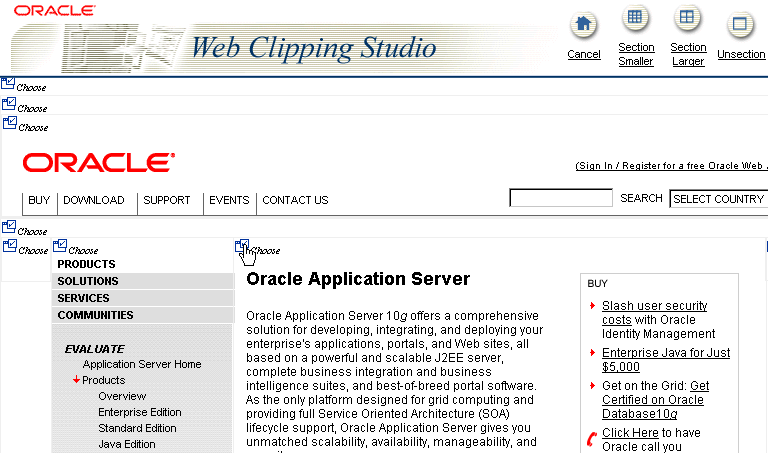Viewport: 768px width, 453px height.
Task: Click EVALUATE heading in sidebar
Action: click(x=95, y=349)
